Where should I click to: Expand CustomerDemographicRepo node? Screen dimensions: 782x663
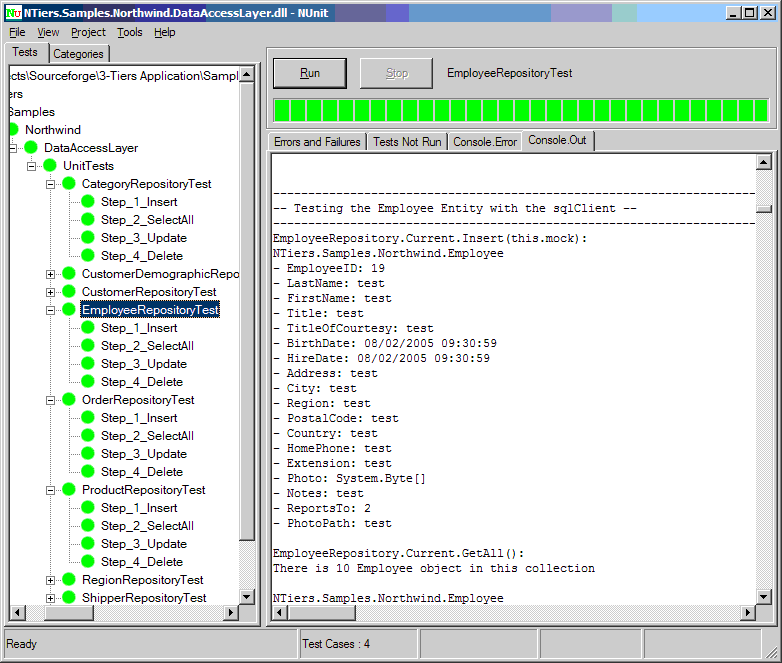point(50,274)
